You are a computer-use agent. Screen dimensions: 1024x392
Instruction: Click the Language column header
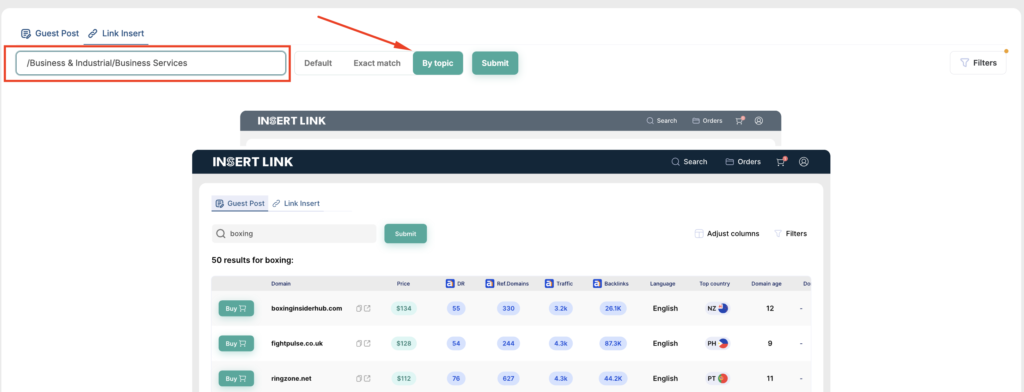662,284
